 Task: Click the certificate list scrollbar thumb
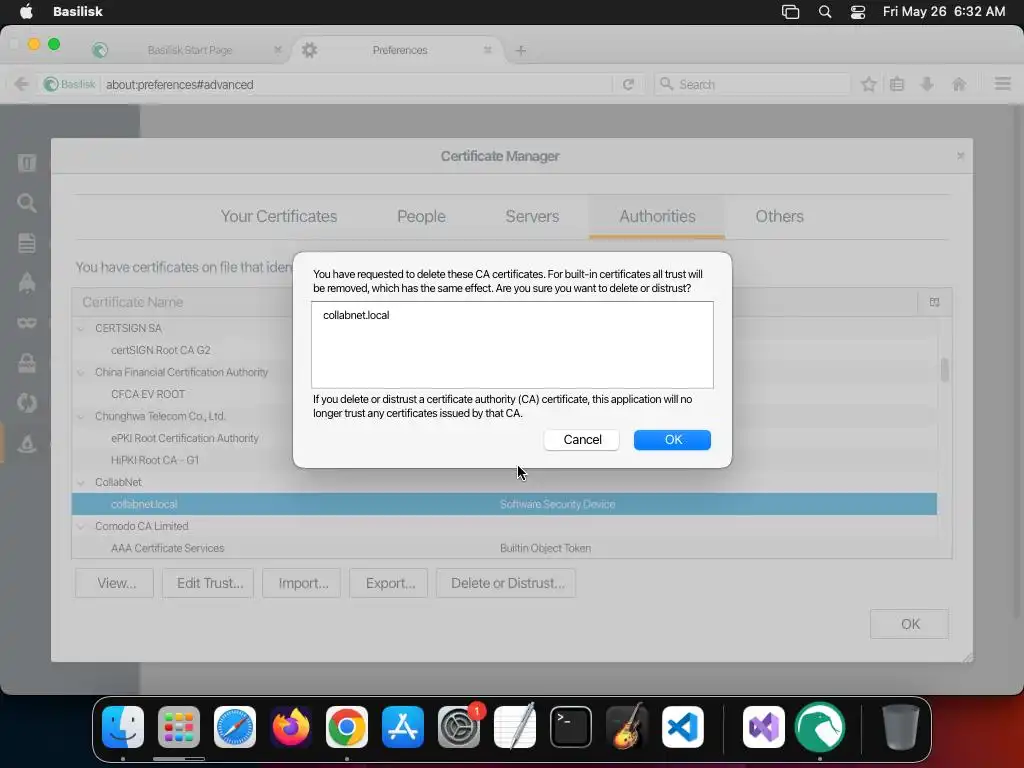click(944, 370)
